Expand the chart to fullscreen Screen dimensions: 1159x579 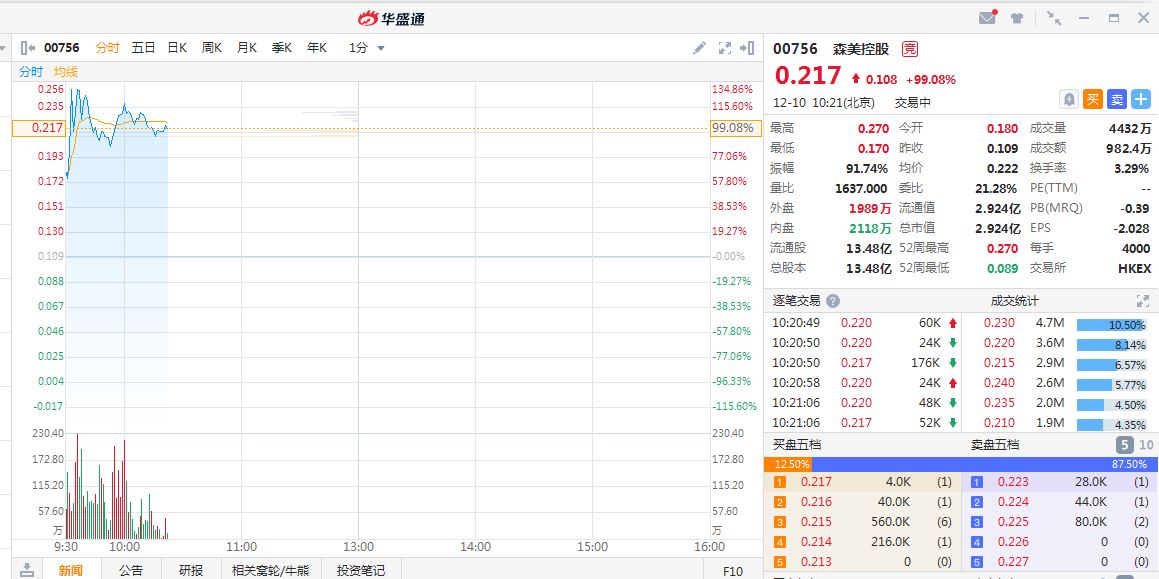pyautogui.click(x=724, y=48)
